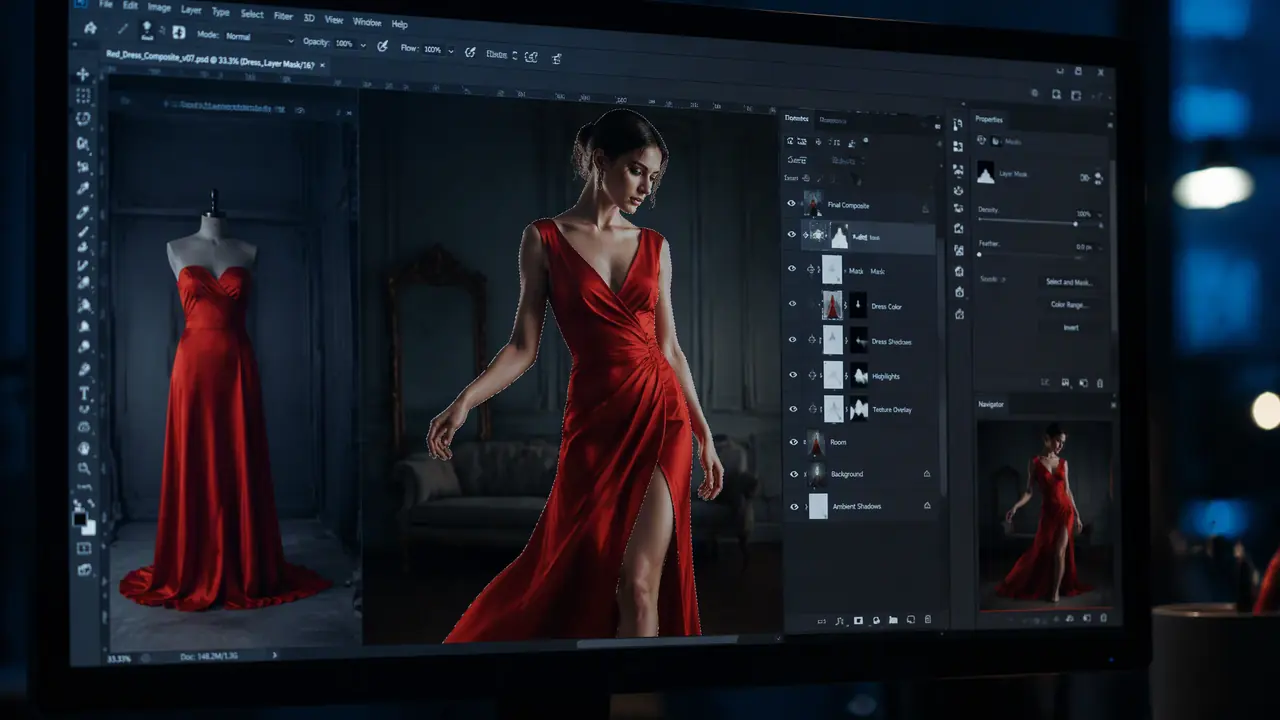Delete layer using Layers panel trash icon
This screenshot has height=720, width=1280.
(927, 620)
